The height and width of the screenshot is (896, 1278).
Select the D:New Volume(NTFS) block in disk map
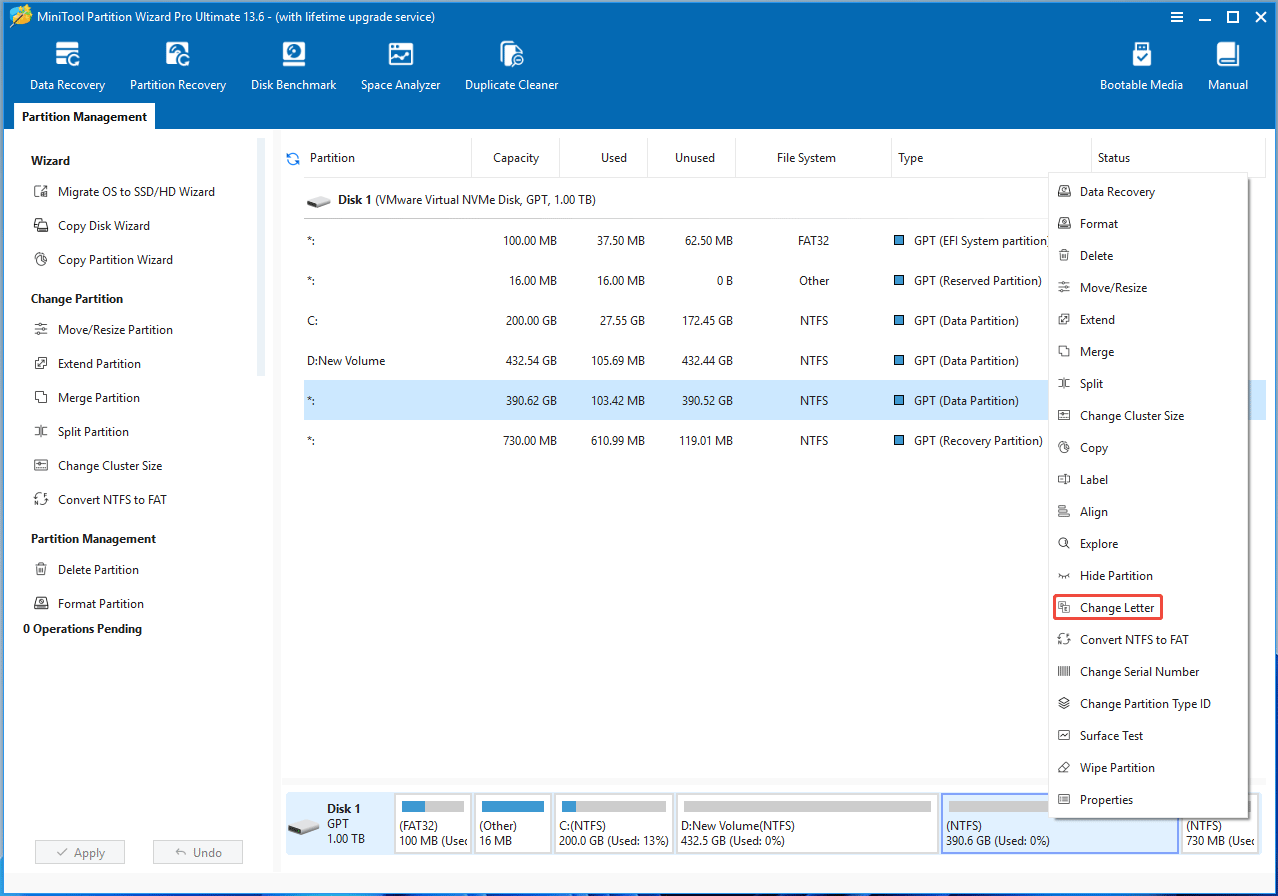coord(807,824)
